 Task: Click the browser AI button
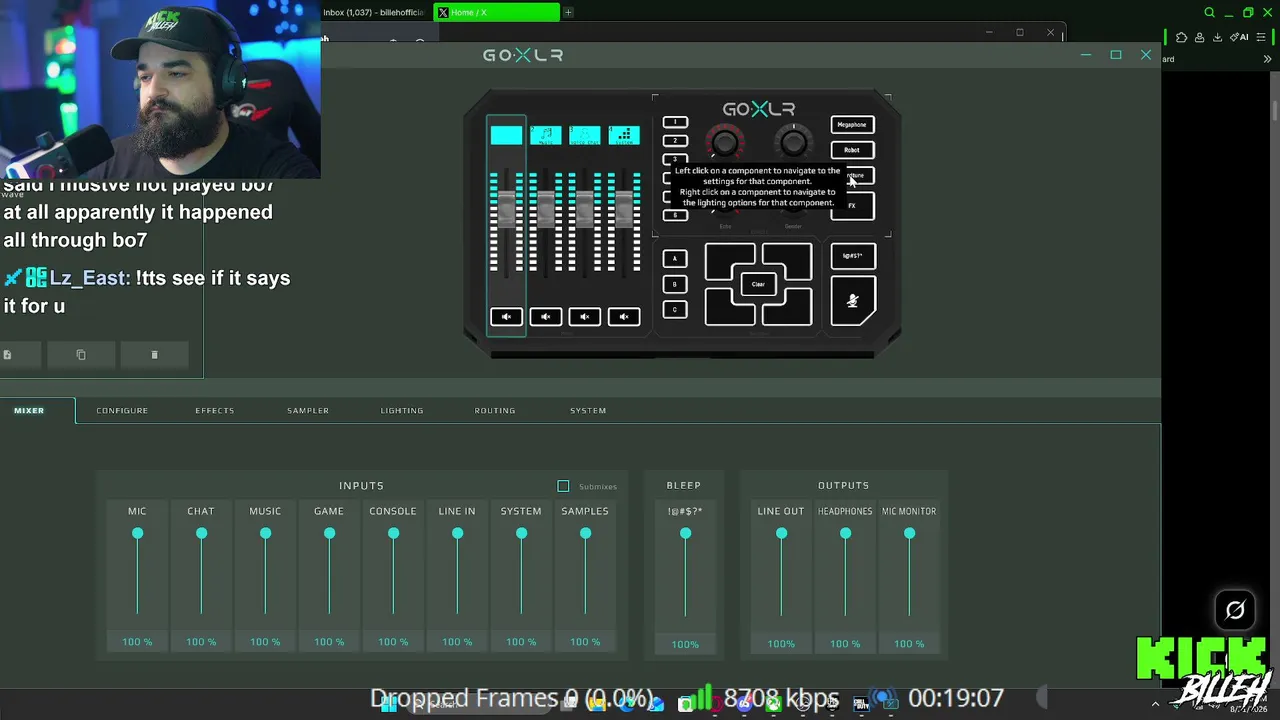coord(1239,38)
